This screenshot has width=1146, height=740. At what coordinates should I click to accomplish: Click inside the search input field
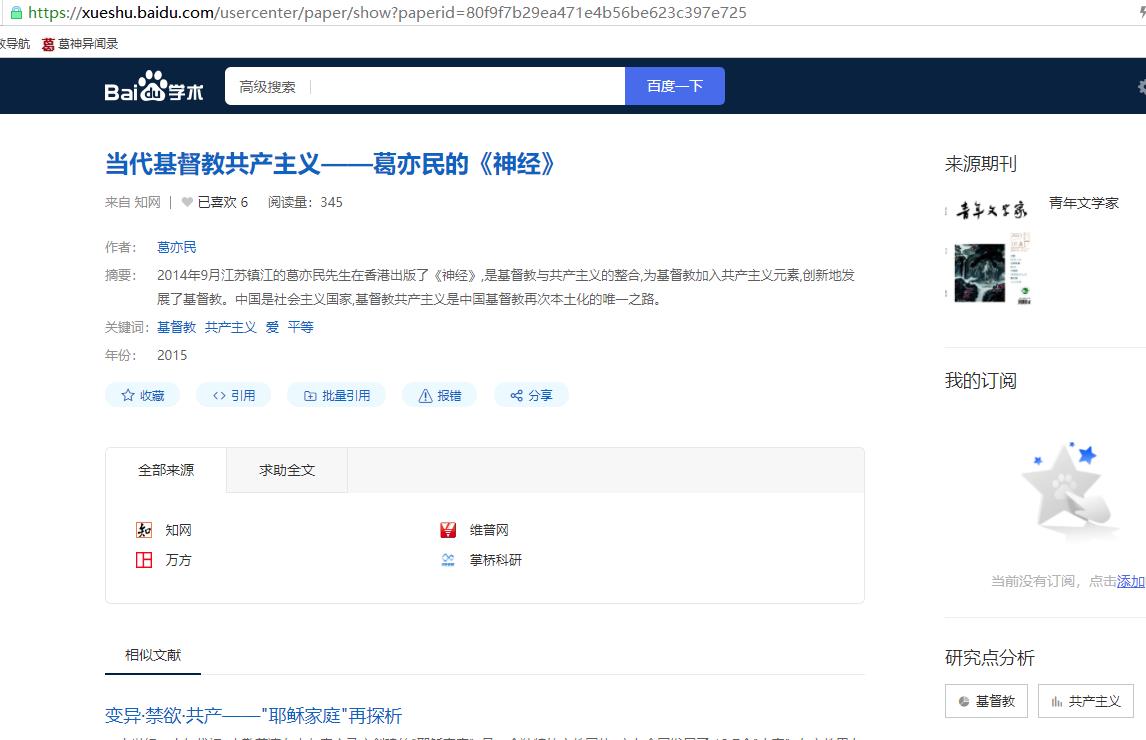[x=465, y=87]
